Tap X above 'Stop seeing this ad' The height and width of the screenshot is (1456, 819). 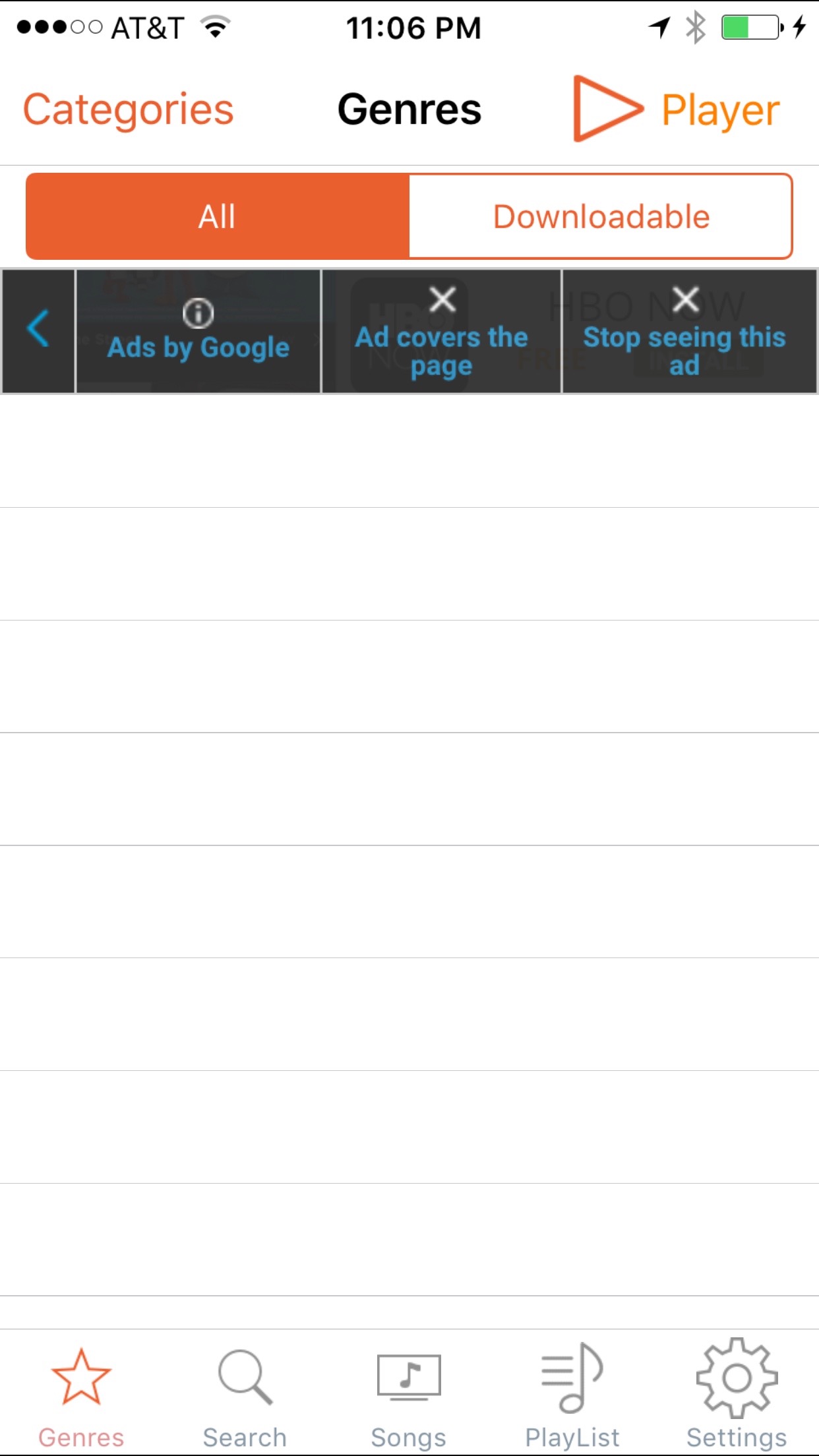click(x=686, y=299)
